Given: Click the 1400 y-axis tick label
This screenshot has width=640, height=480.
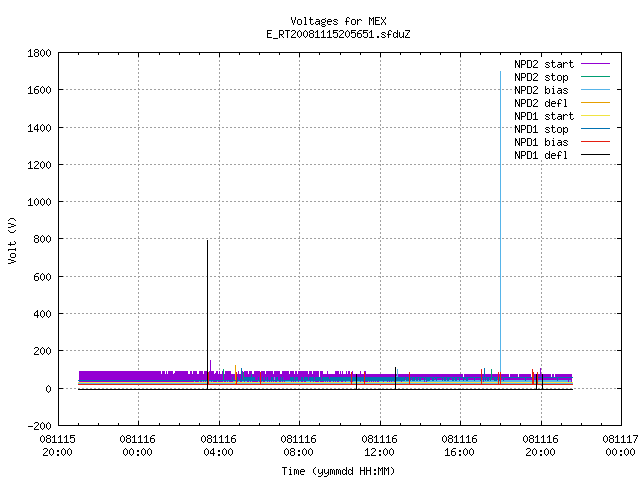Looking at the screenshot, I should point(39,128).
